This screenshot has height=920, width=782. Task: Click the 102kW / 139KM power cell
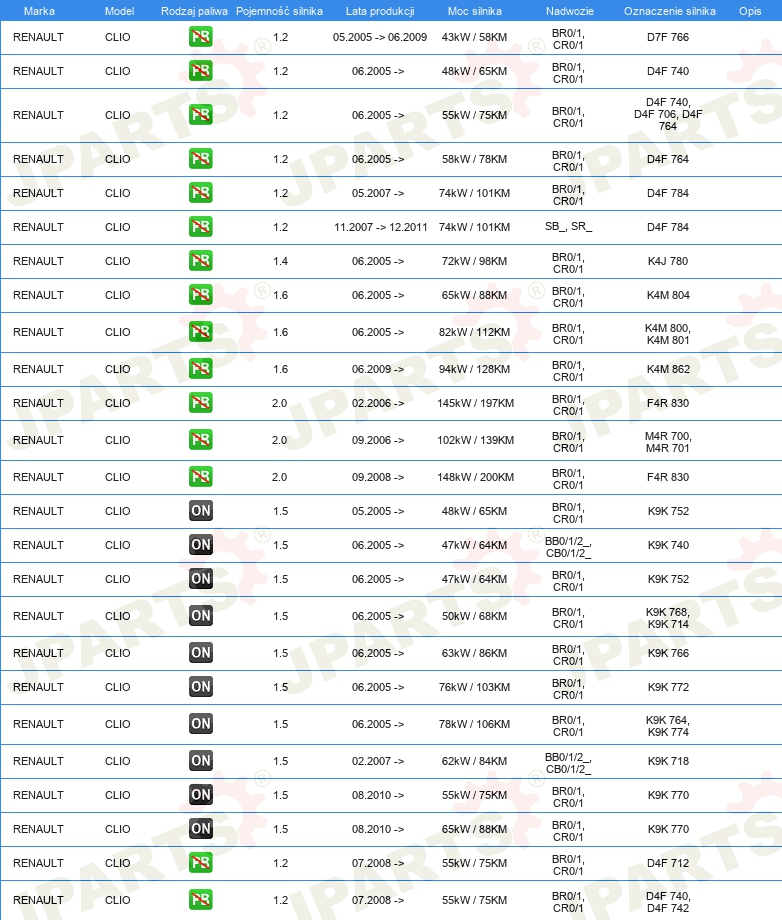tap(475, 440)
